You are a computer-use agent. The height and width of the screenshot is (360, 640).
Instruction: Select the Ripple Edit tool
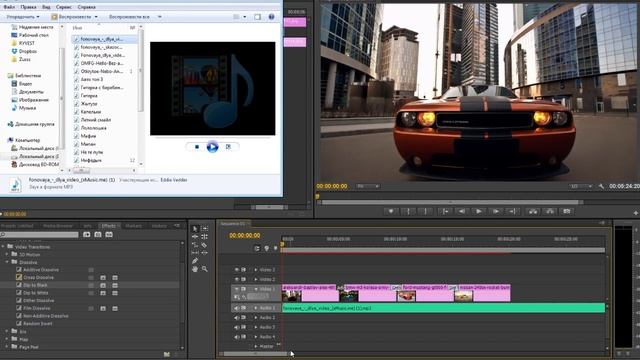pos(195,237)
